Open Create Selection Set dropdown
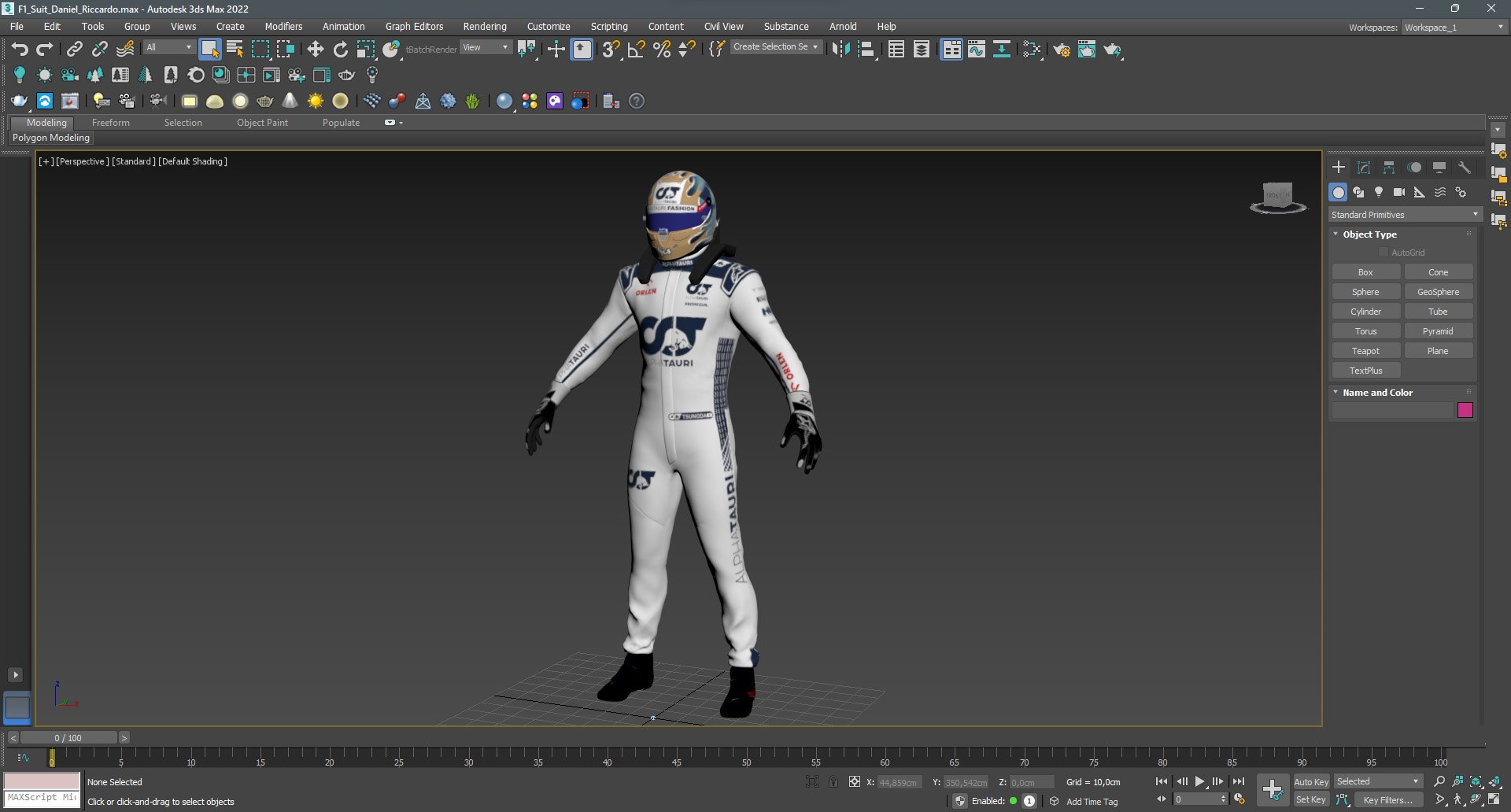The image size is (1511, 812). tap(775, 47)
